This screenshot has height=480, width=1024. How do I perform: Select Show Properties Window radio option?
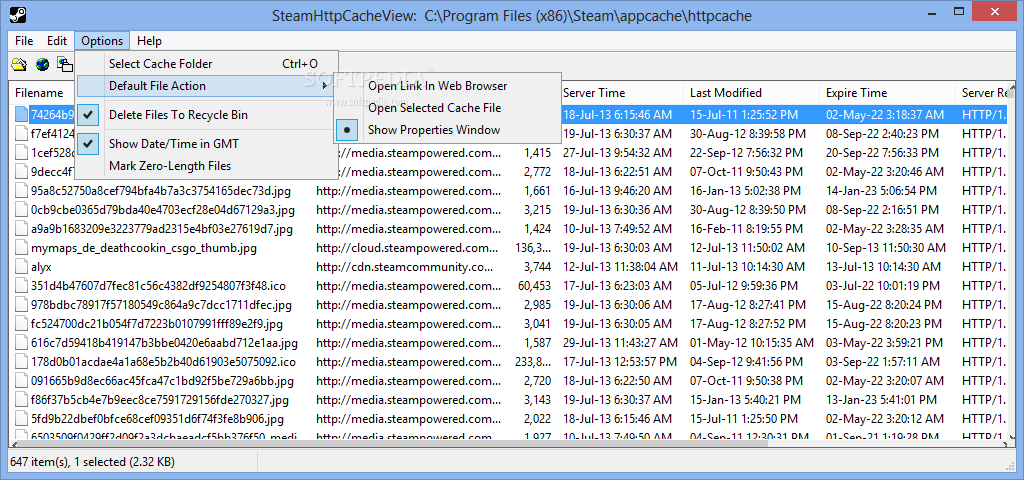447,130
